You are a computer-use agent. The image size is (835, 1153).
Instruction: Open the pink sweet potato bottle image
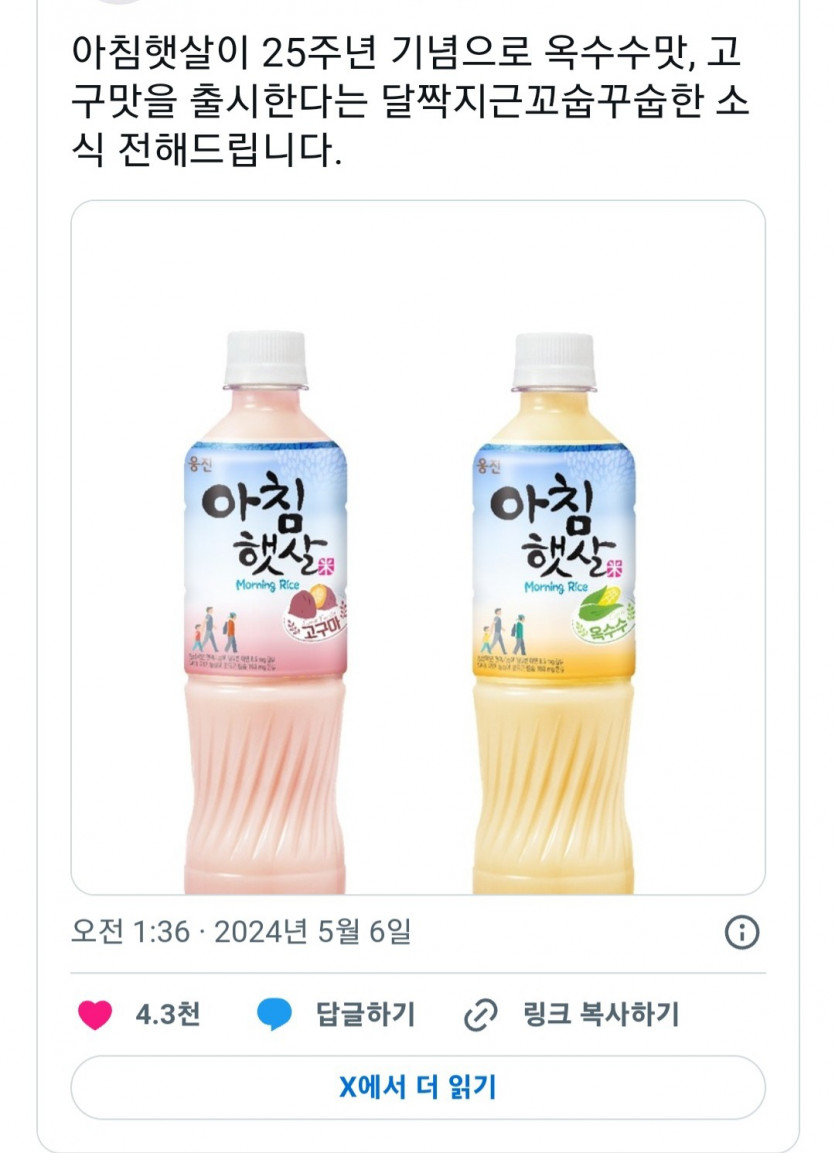[265, 613]
